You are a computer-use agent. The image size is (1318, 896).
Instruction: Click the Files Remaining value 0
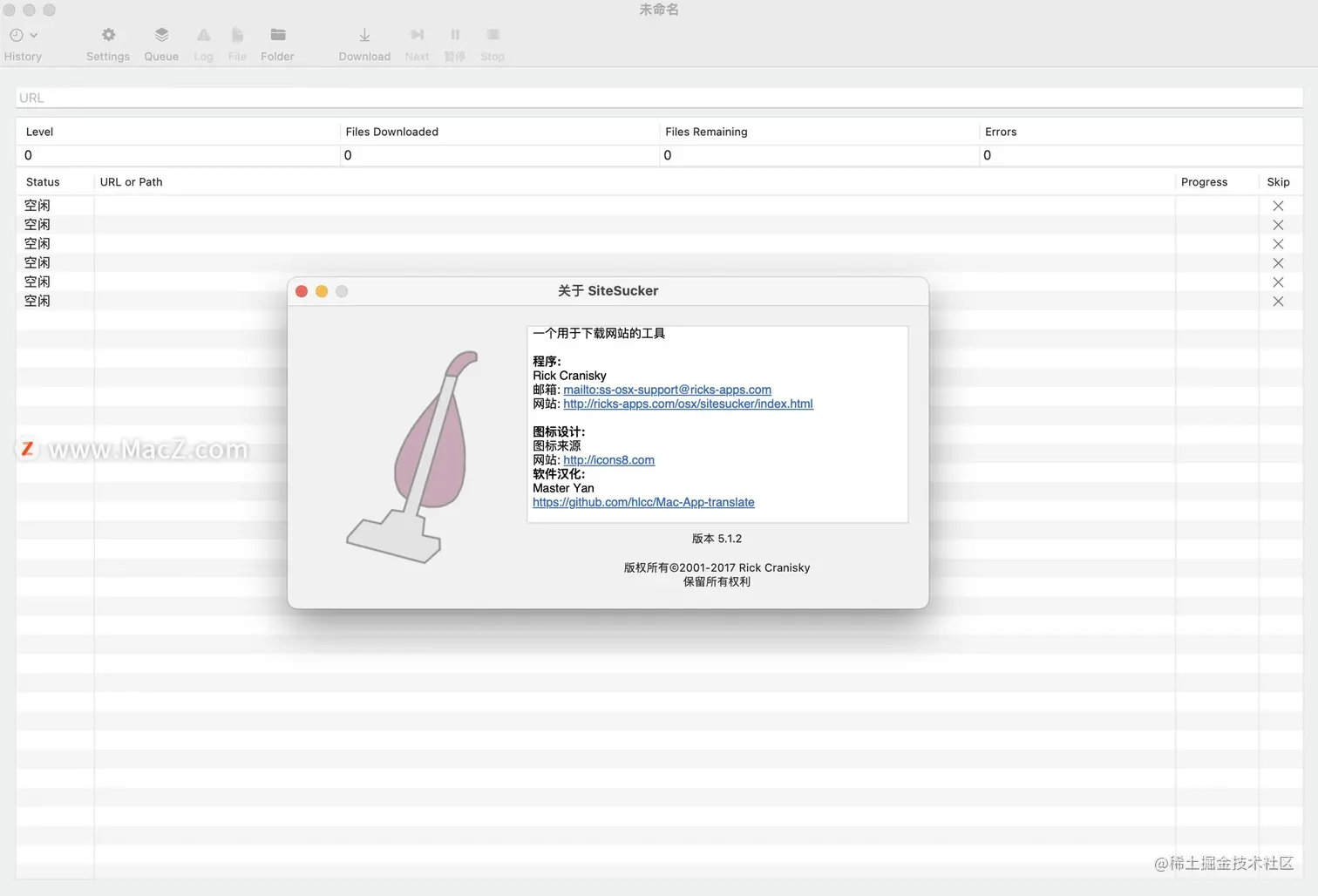click(x=668, y=155)
